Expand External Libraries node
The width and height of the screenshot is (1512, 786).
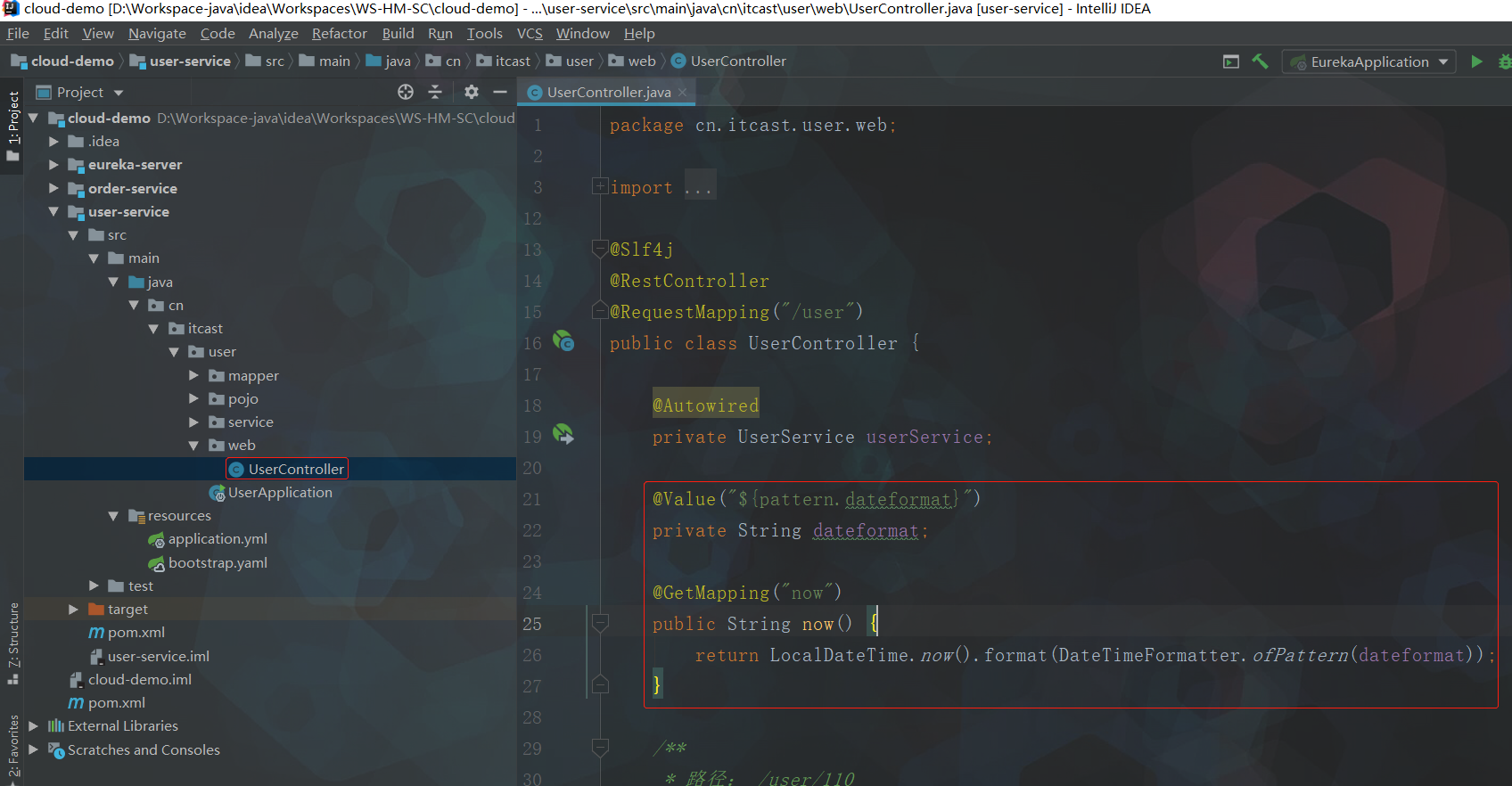coord(33,725)
